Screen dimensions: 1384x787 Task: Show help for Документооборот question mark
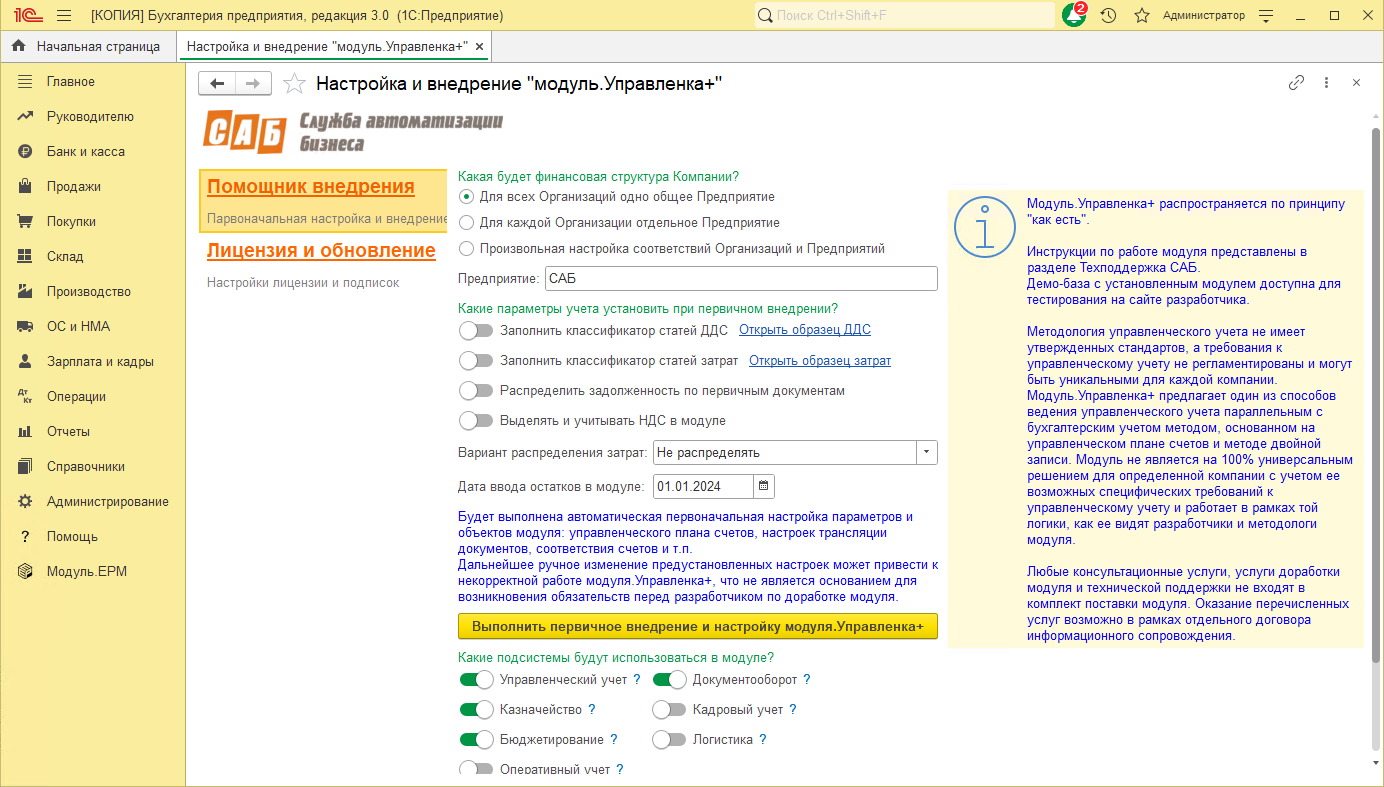(807, 680)
